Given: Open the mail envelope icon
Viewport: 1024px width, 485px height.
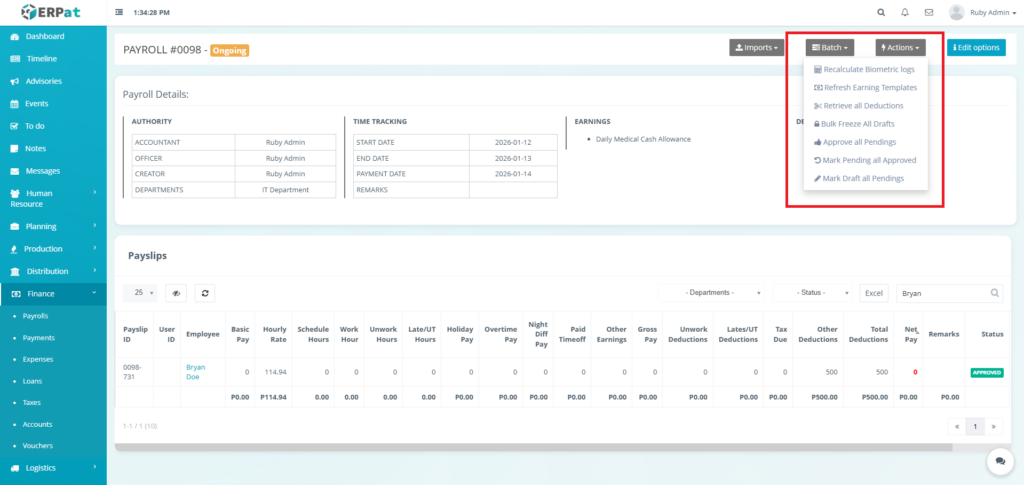Looking at the screenshot, I should [x=929, y=13].
